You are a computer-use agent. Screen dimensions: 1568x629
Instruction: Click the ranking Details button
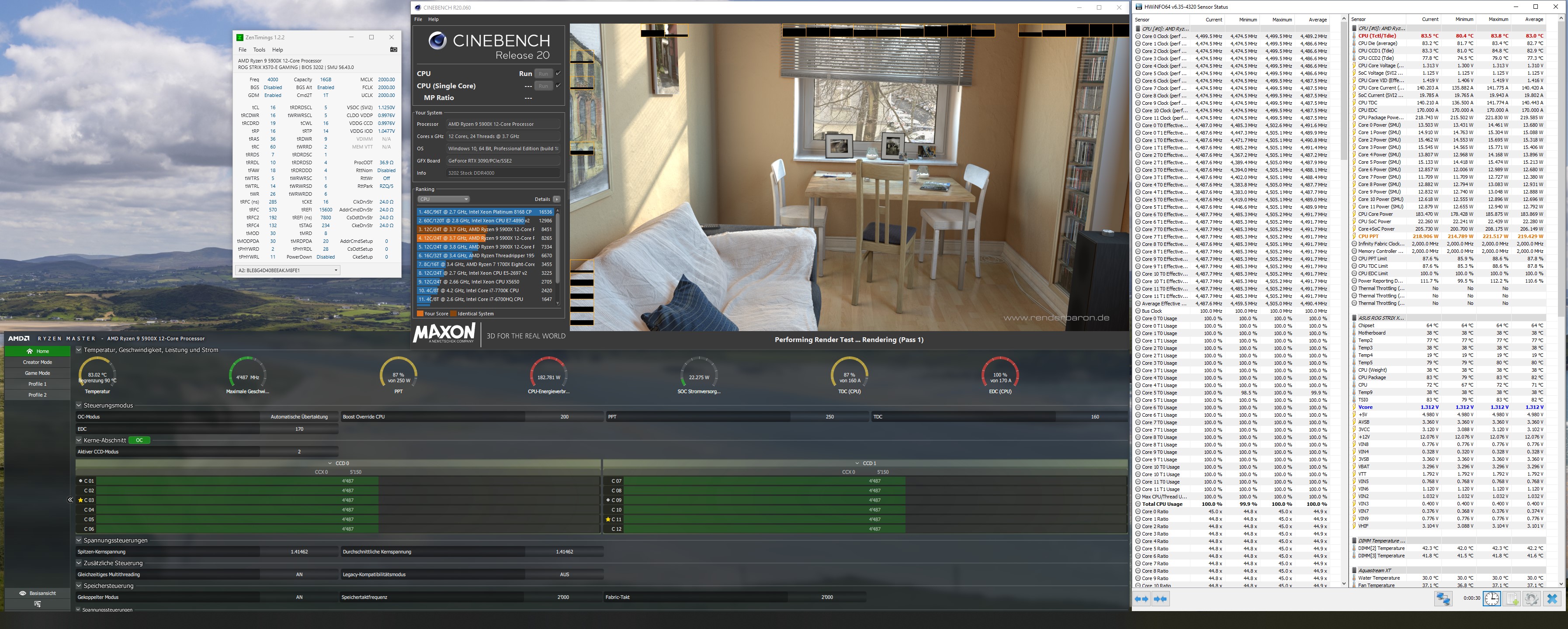[556, 199]
